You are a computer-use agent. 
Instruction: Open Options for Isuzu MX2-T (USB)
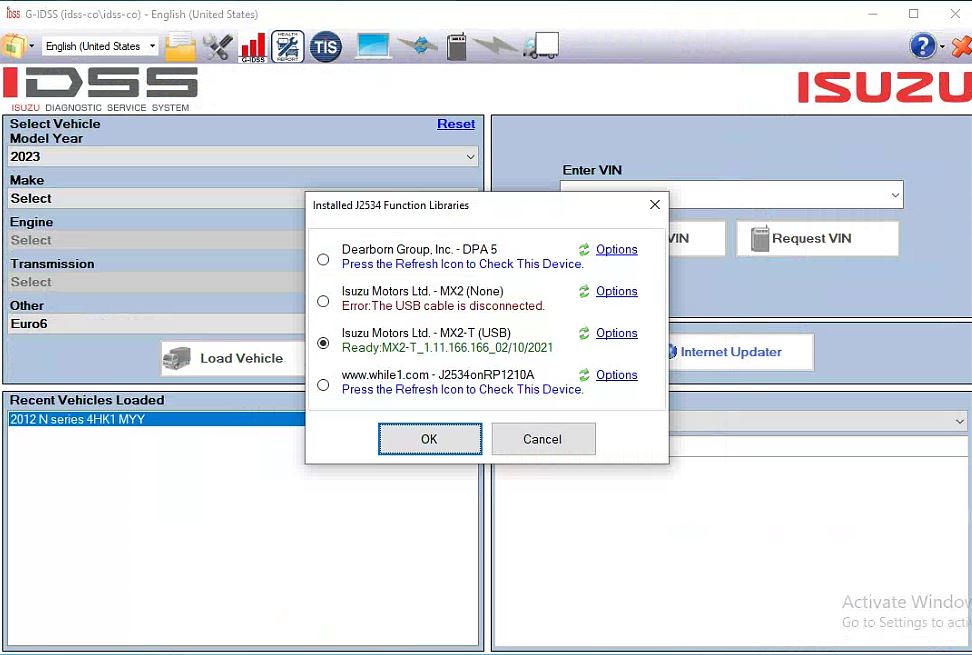click(617, 333)
